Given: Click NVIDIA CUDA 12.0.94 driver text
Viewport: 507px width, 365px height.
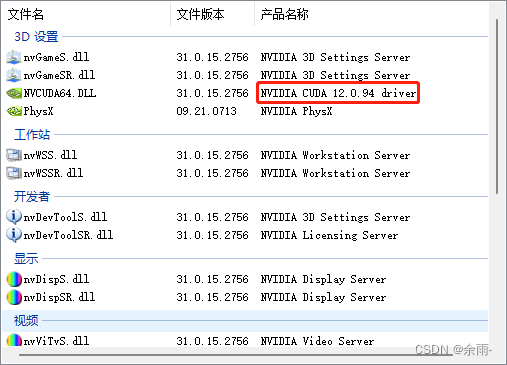Looking at the screenshot, I should [338, 93].
